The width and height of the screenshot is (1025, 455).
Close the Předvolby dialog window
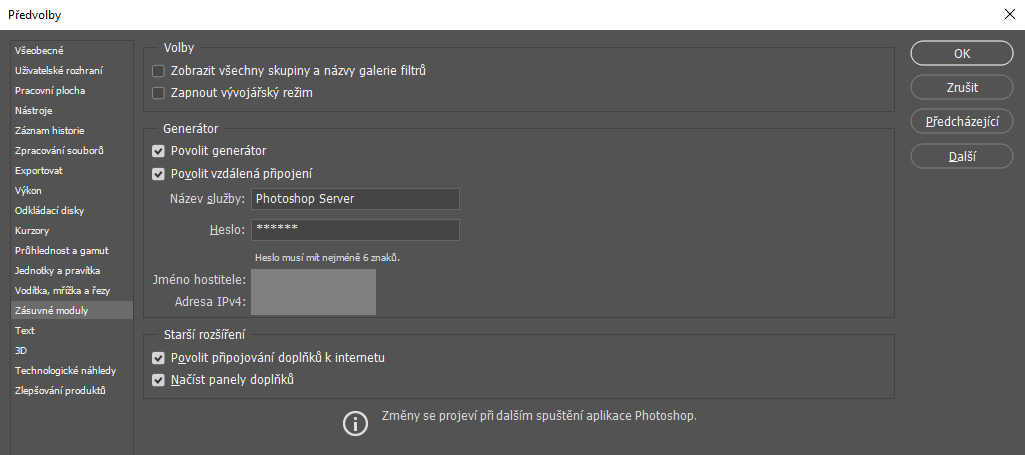point(1007,14)
